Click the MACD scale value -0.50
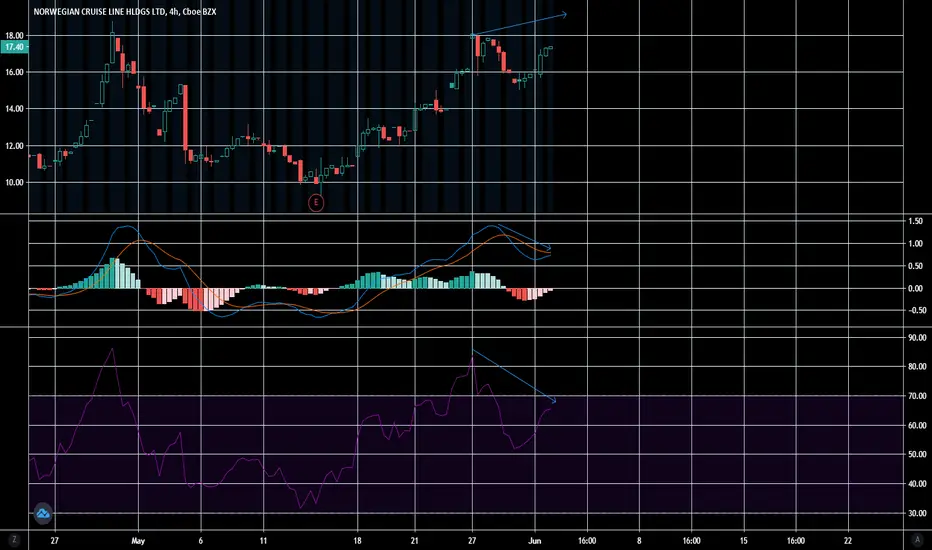 tap(915, 310)
